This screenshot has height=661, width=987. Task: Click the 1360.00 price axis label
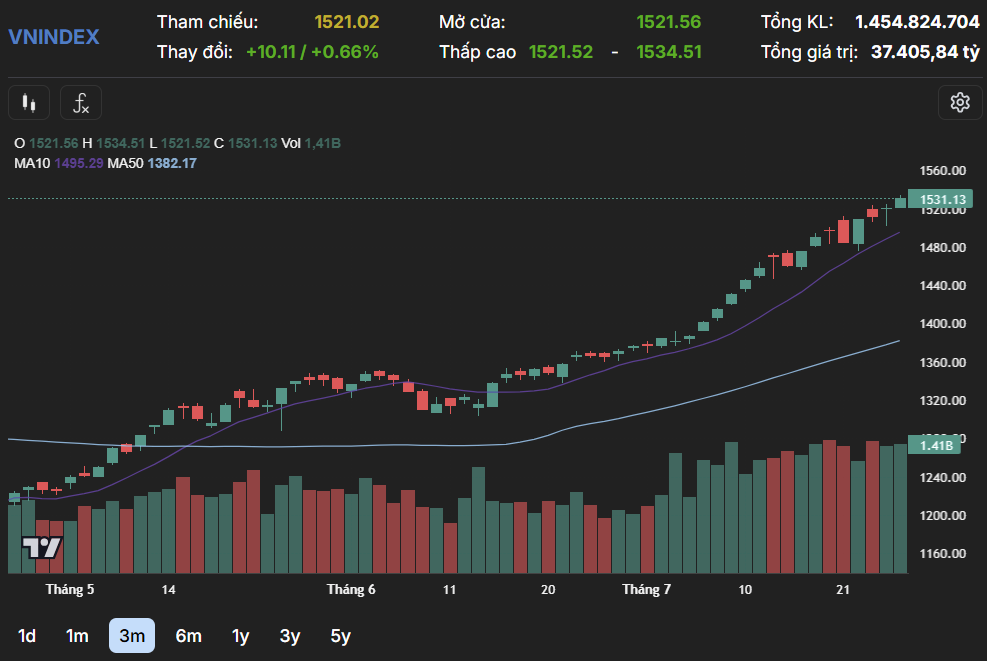[942, 363]
